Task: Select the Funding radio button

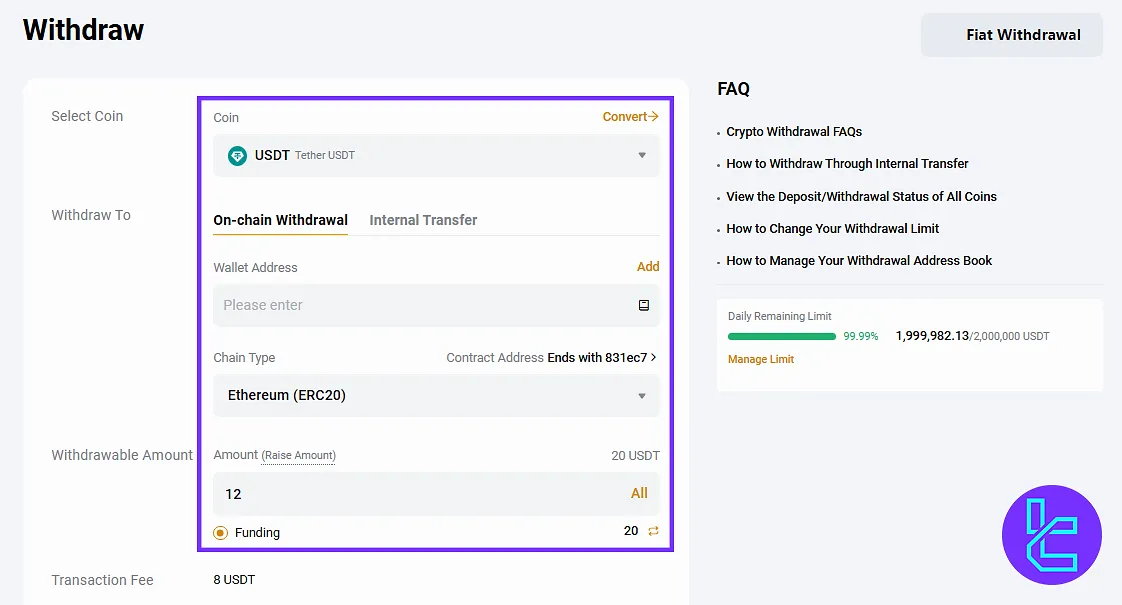Action: (220, 533)
